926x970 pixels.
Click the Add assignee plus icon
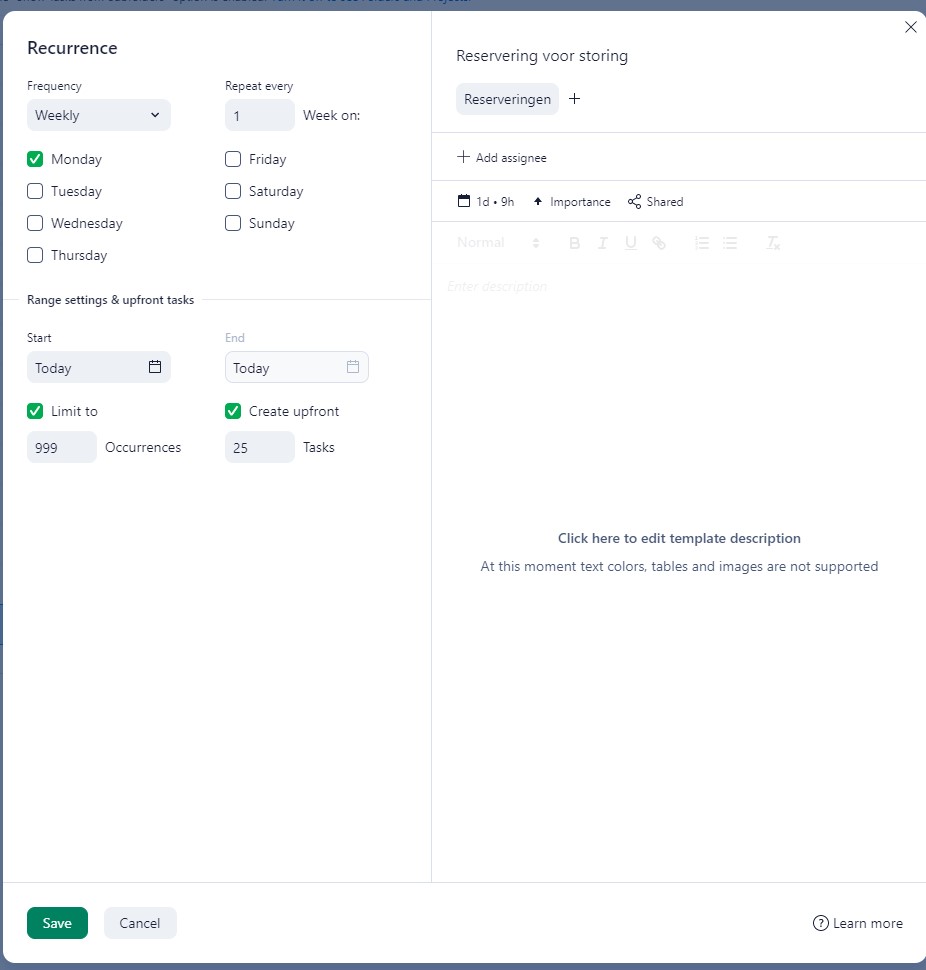pos(463,157)
